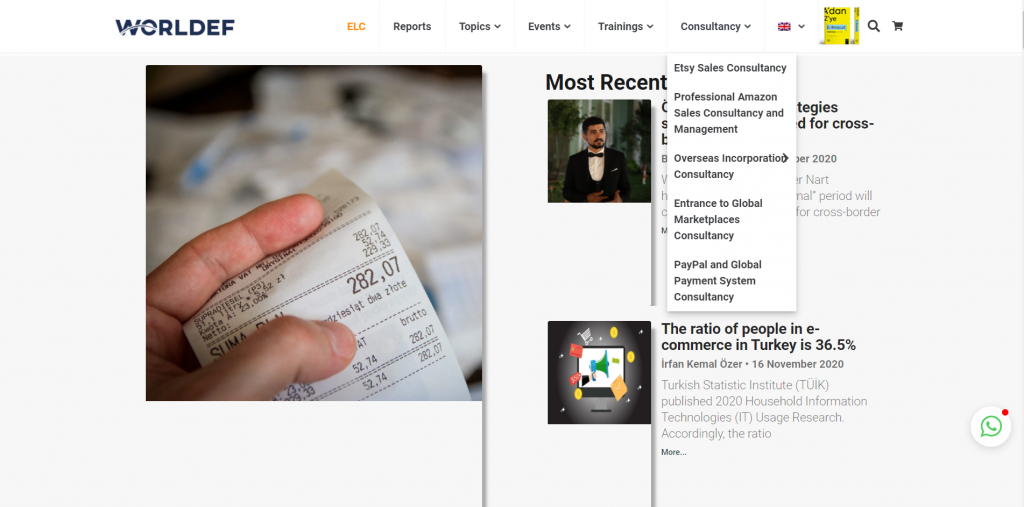Select Entrance to Global Marketplaces Consultancy
The height and width of the screenshot is (507, 1024).
718,220
